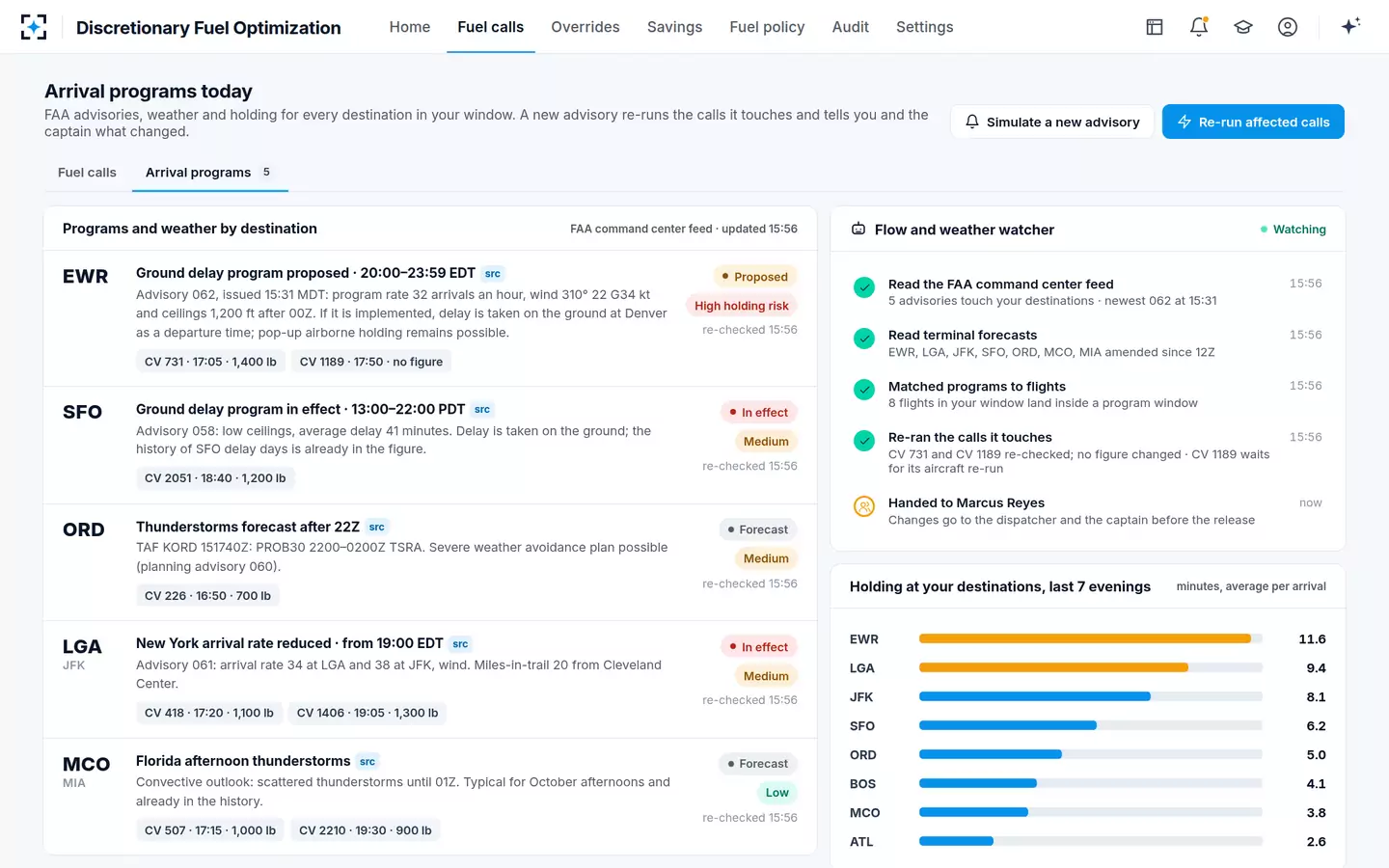The width and height of the screenshot is (1389, 868).
Task: Click the src badge on New York arrival rate
Action: 460,644
